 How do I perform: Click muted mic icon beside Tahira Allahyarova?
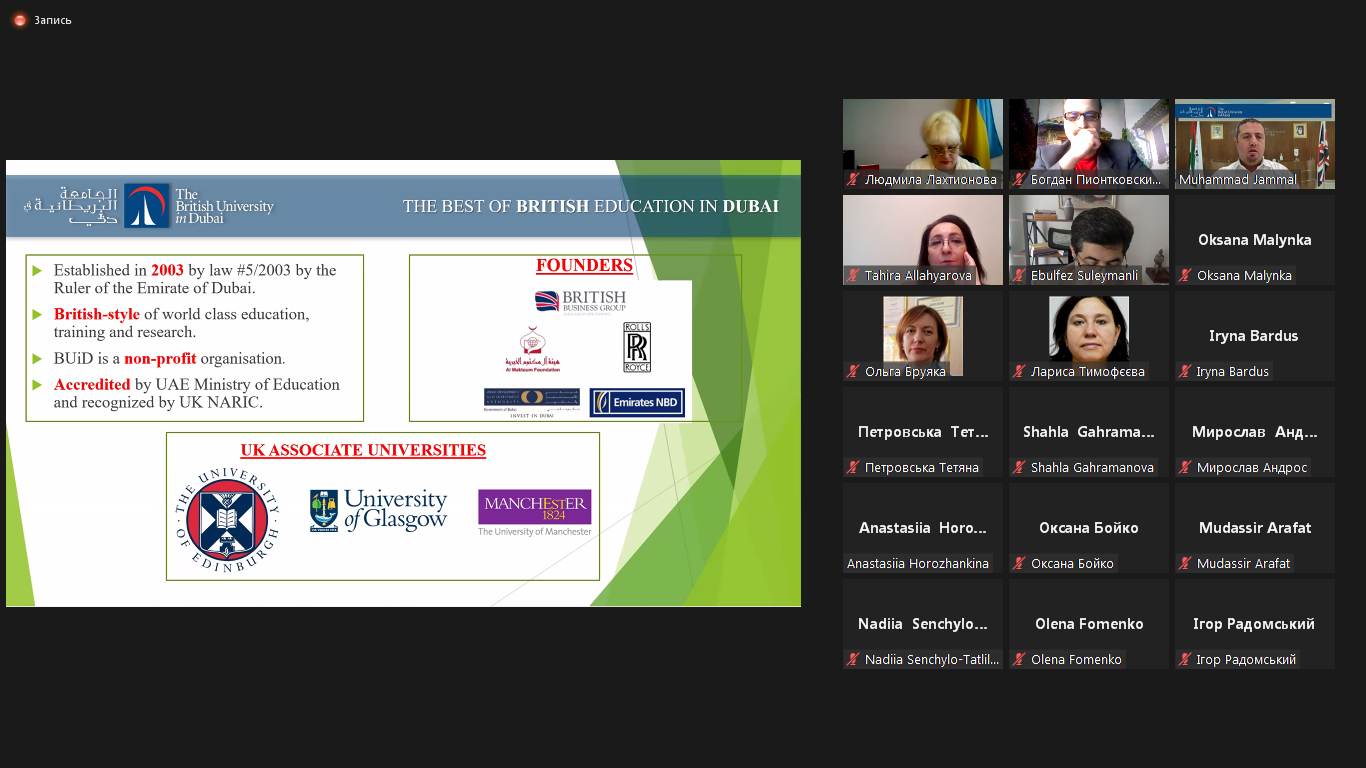pyautogui.click(x=853, y=276)
